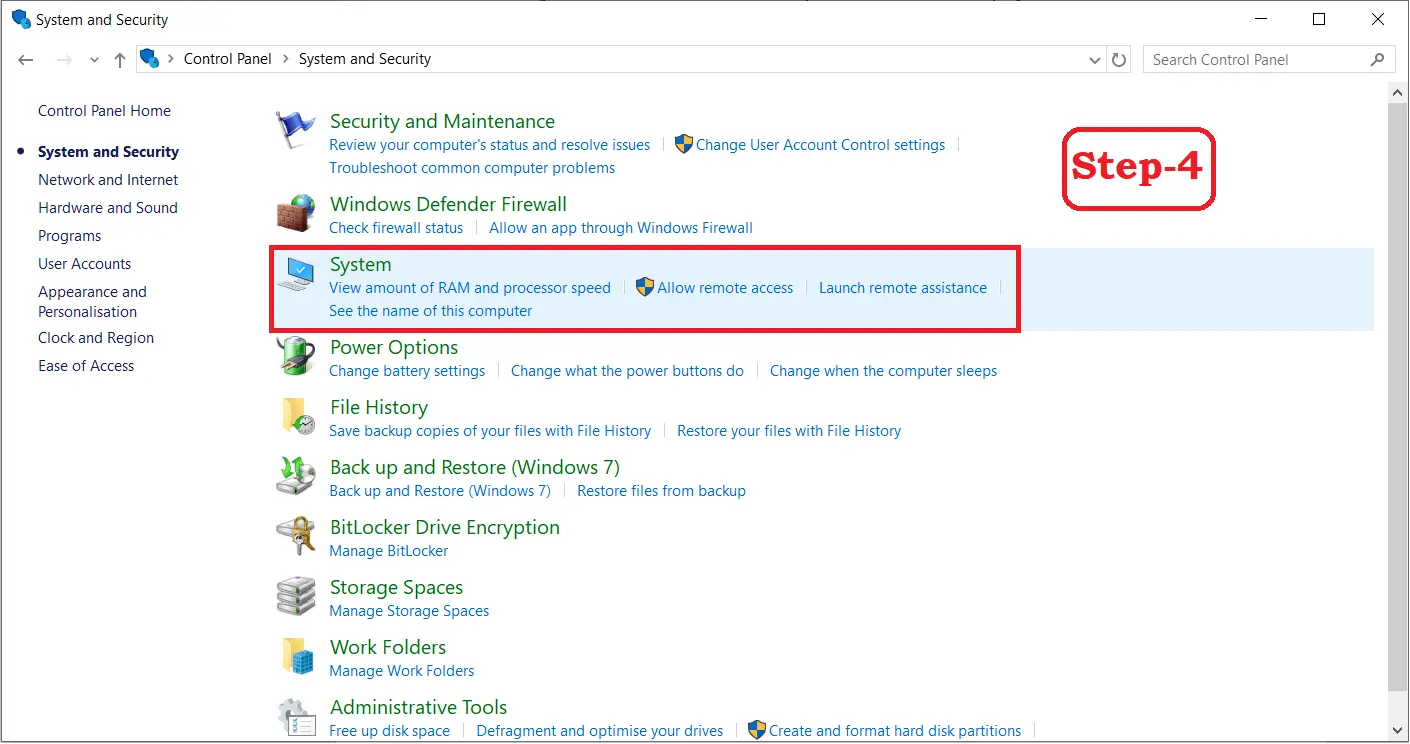Viewport: 1410px width, 744px height.
Task: Click the Control Panel icon in address bar
Action: [x=150, y=58]
